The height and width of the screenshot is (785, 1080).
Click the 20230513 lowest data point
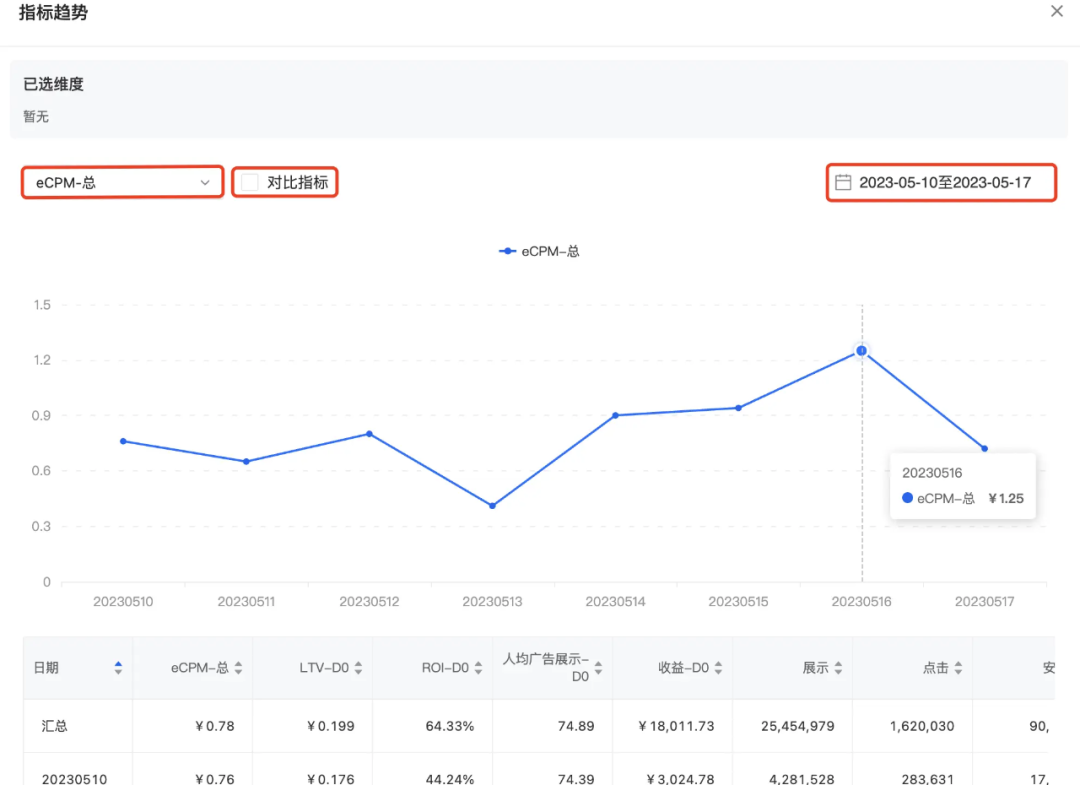pyautogui.click(x=492, y=505)
